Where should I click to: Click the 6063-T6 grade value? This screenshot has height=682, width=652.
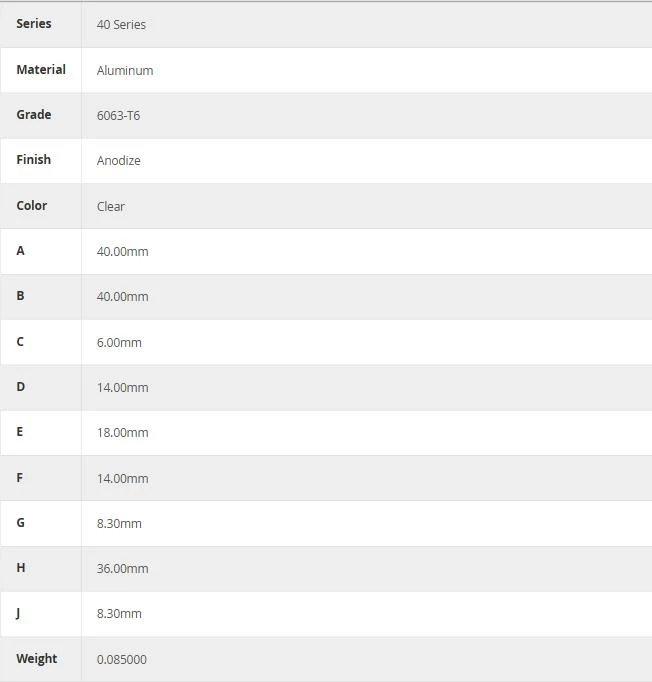point(118,116)
